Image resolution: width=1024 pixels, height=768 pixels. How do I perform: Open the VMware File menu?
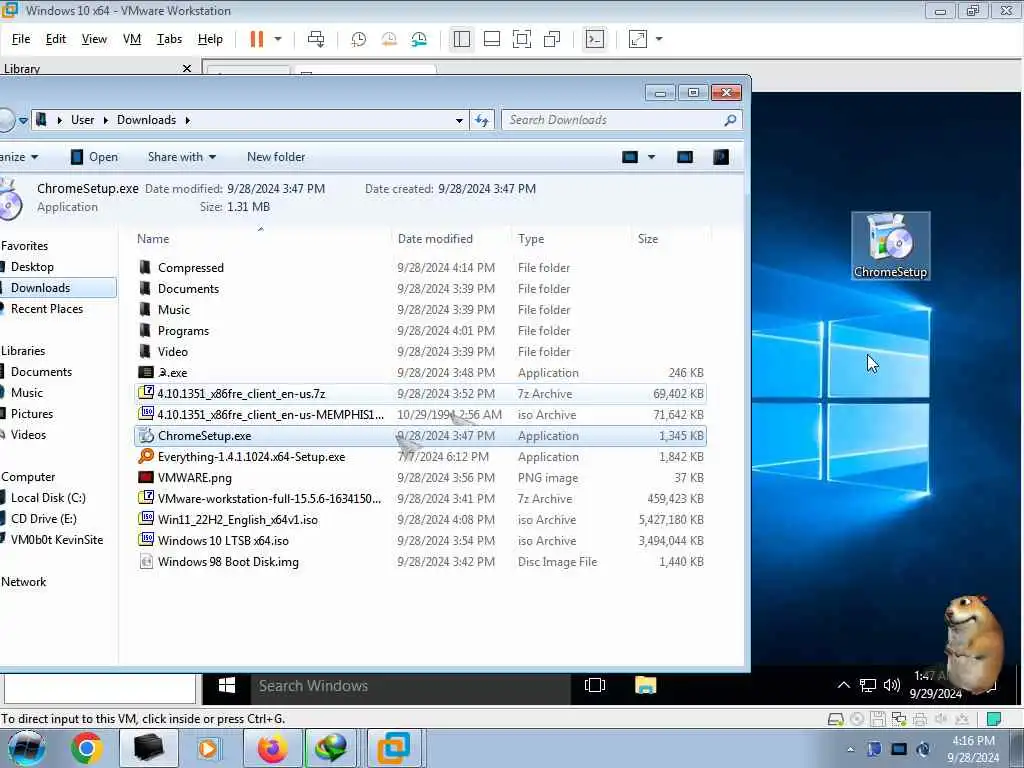pyautogui.click(x=21, y=39)
